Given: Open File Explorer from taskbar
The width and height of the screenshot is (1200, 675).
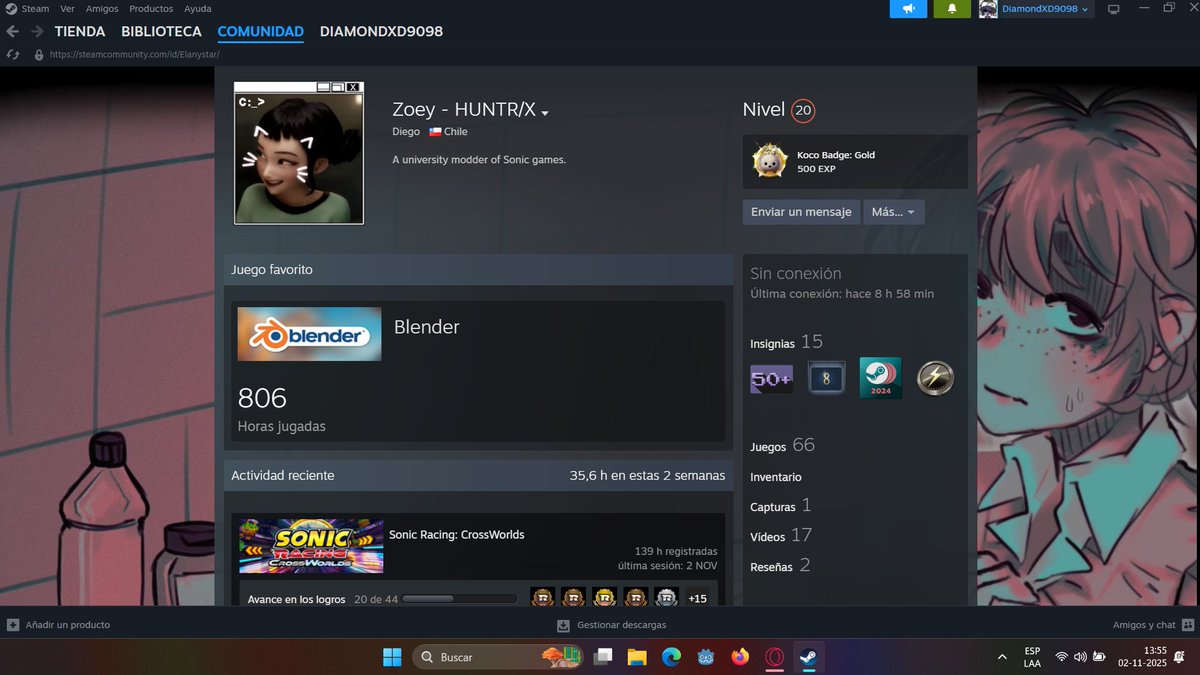Looking at the screenshot, I should coord(637,657).
